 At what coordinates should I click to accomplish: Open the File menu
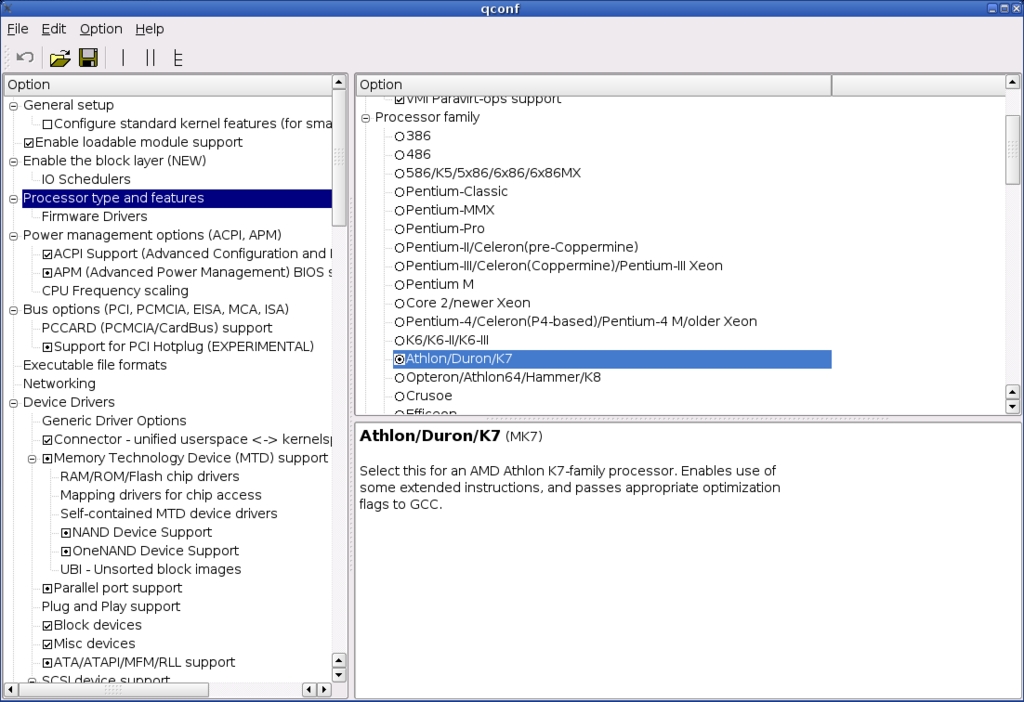(x=17, y=29)
